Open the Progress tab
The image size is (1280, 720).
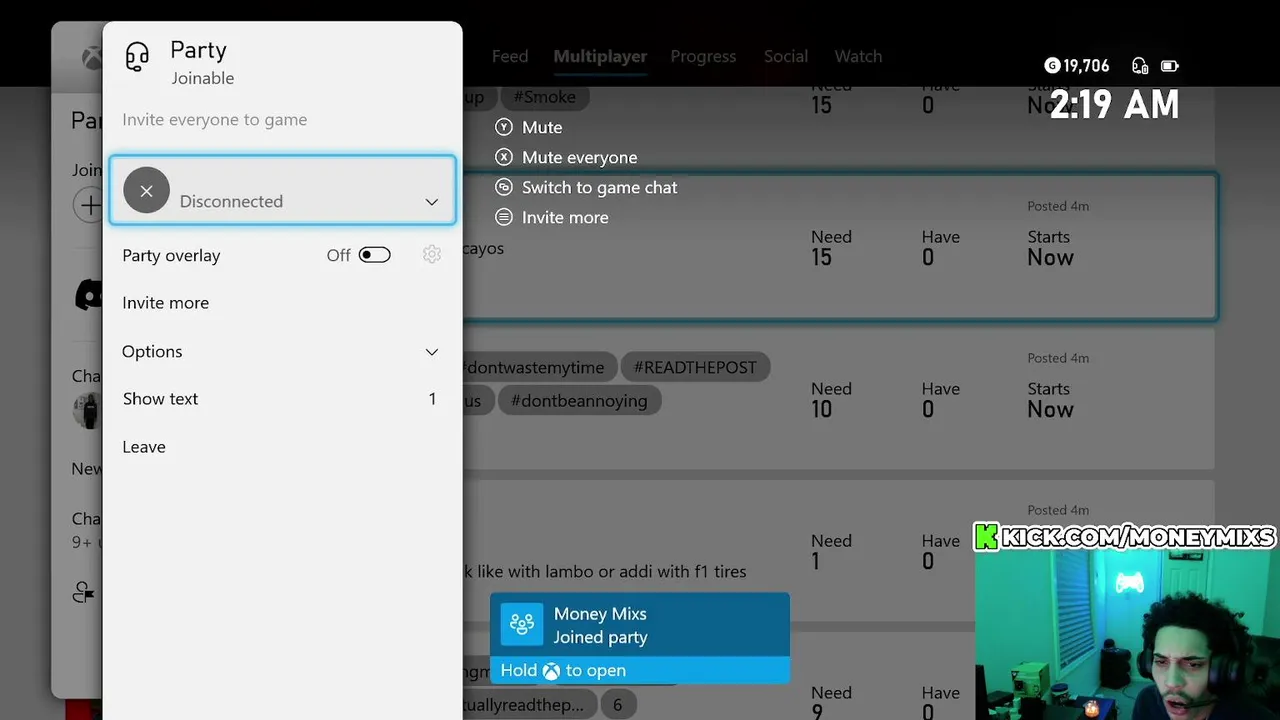[703, 56]
